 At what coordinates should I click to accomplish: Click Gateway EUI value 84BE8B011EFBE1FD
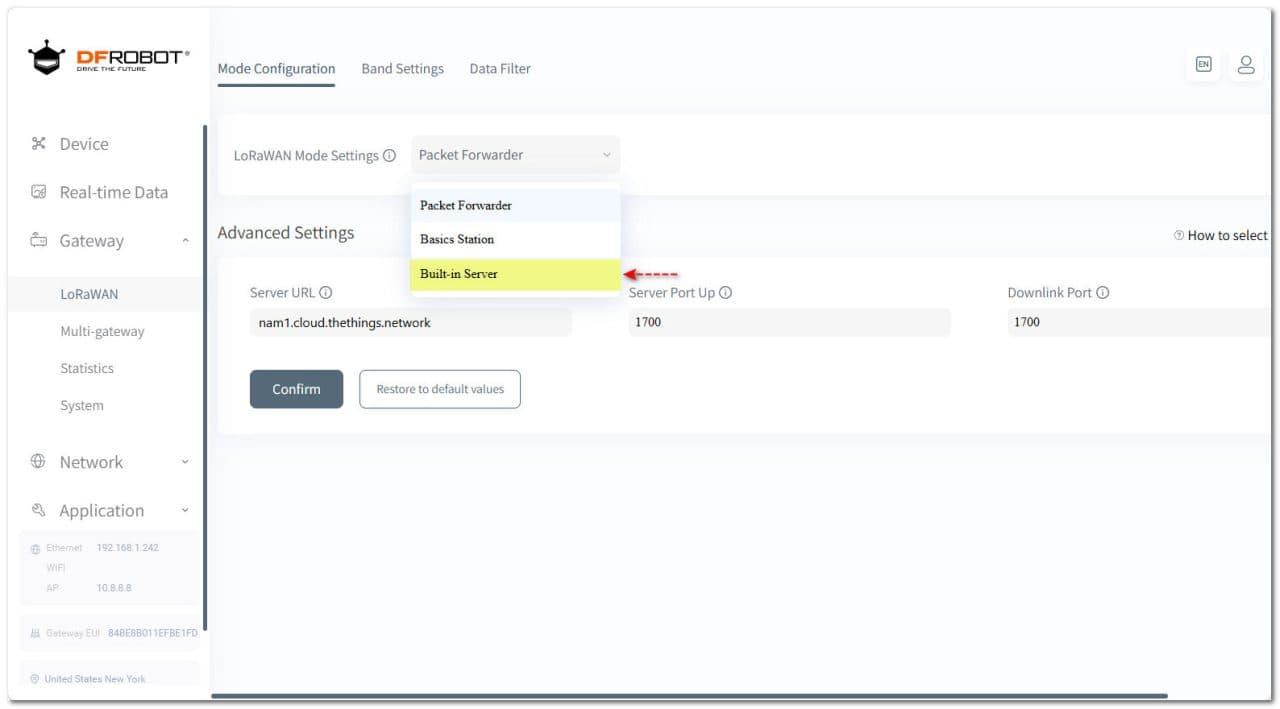[153, 634]
